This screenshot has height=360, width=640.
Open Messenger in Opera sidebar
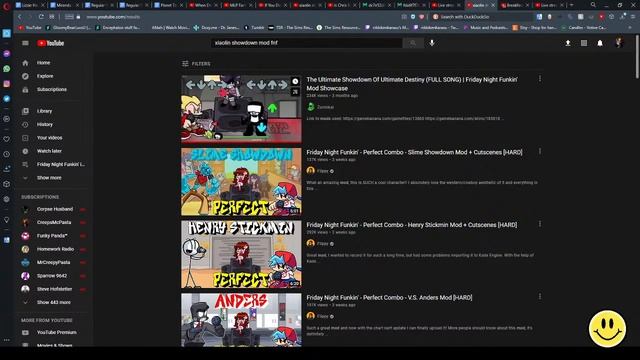pos(7,54)
